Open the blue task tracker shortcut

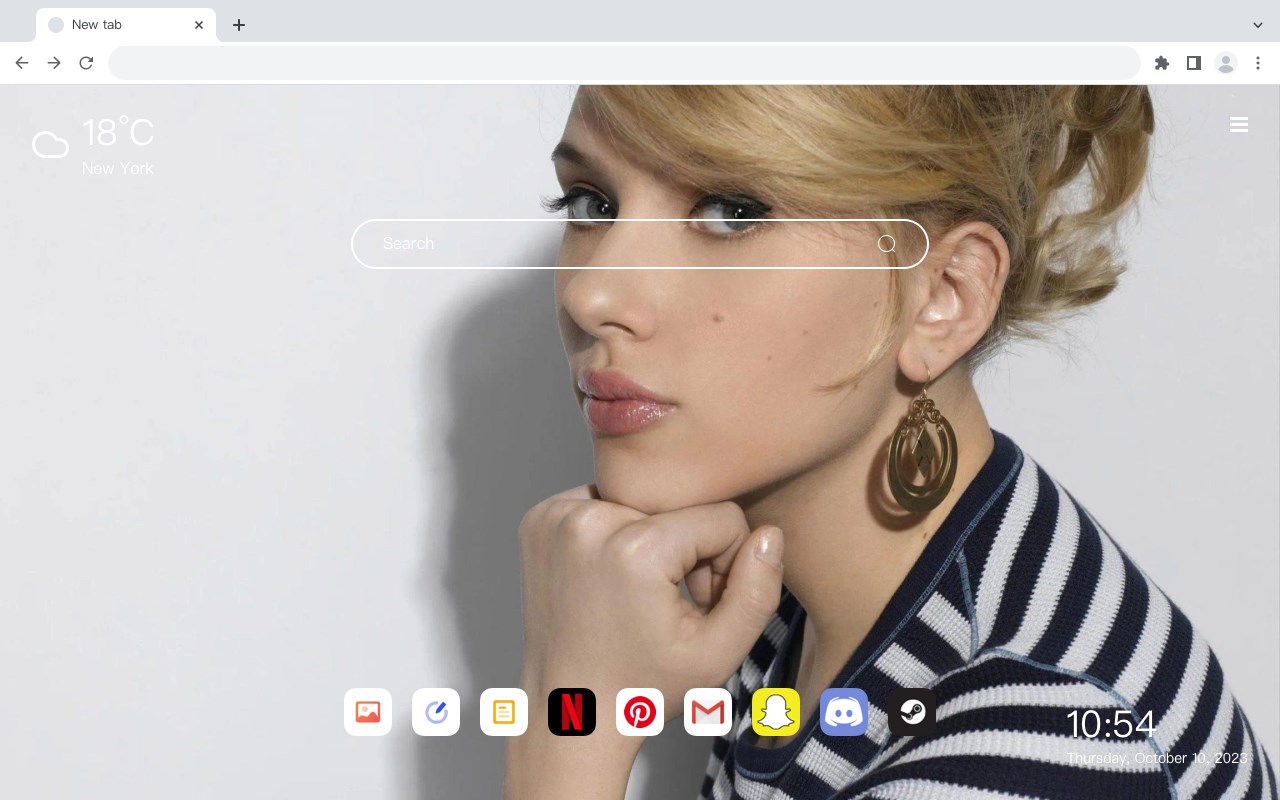point(436,712)
